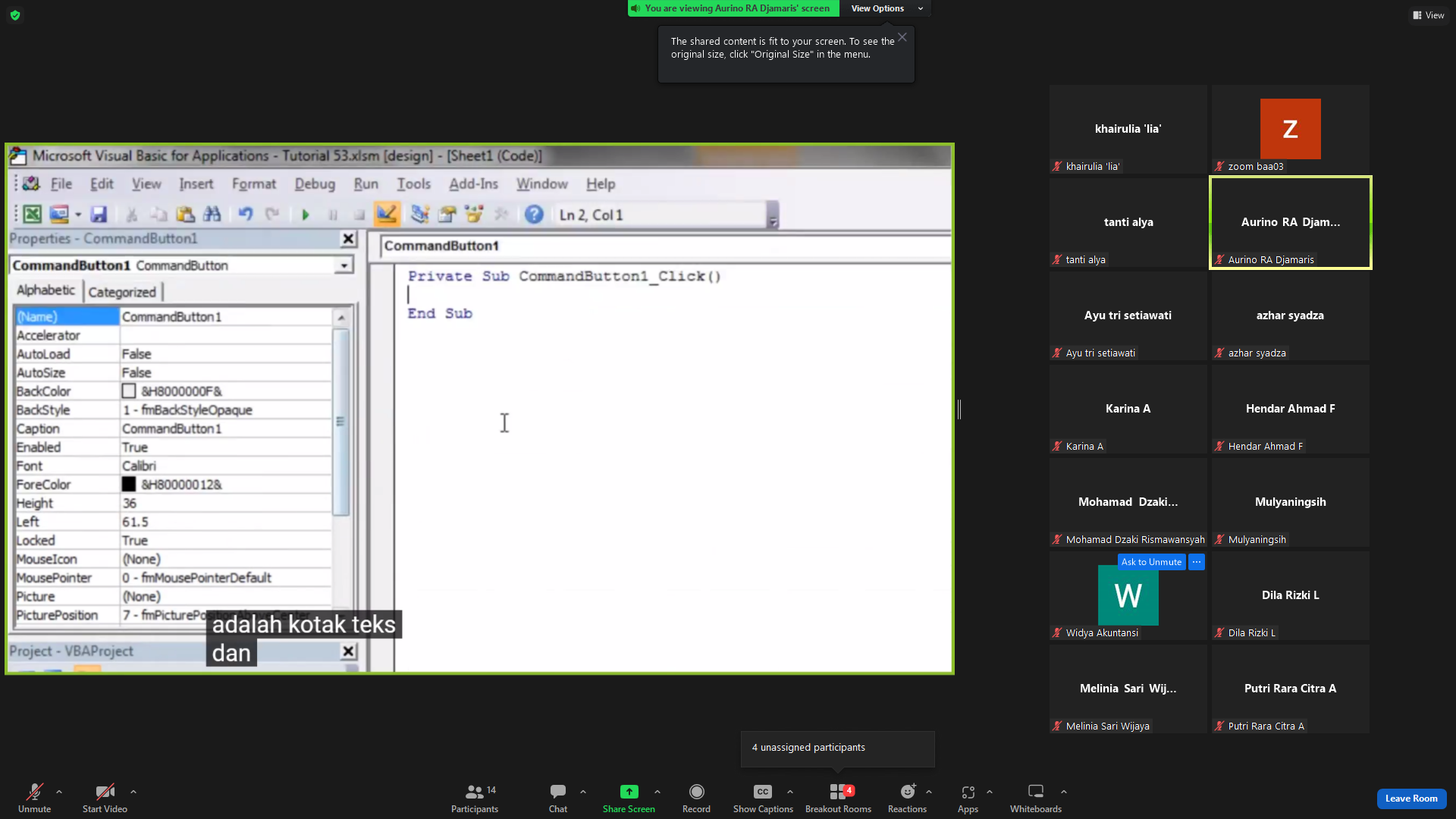
Task: Click the Paste clipboard icon
Action: [185, 215]
